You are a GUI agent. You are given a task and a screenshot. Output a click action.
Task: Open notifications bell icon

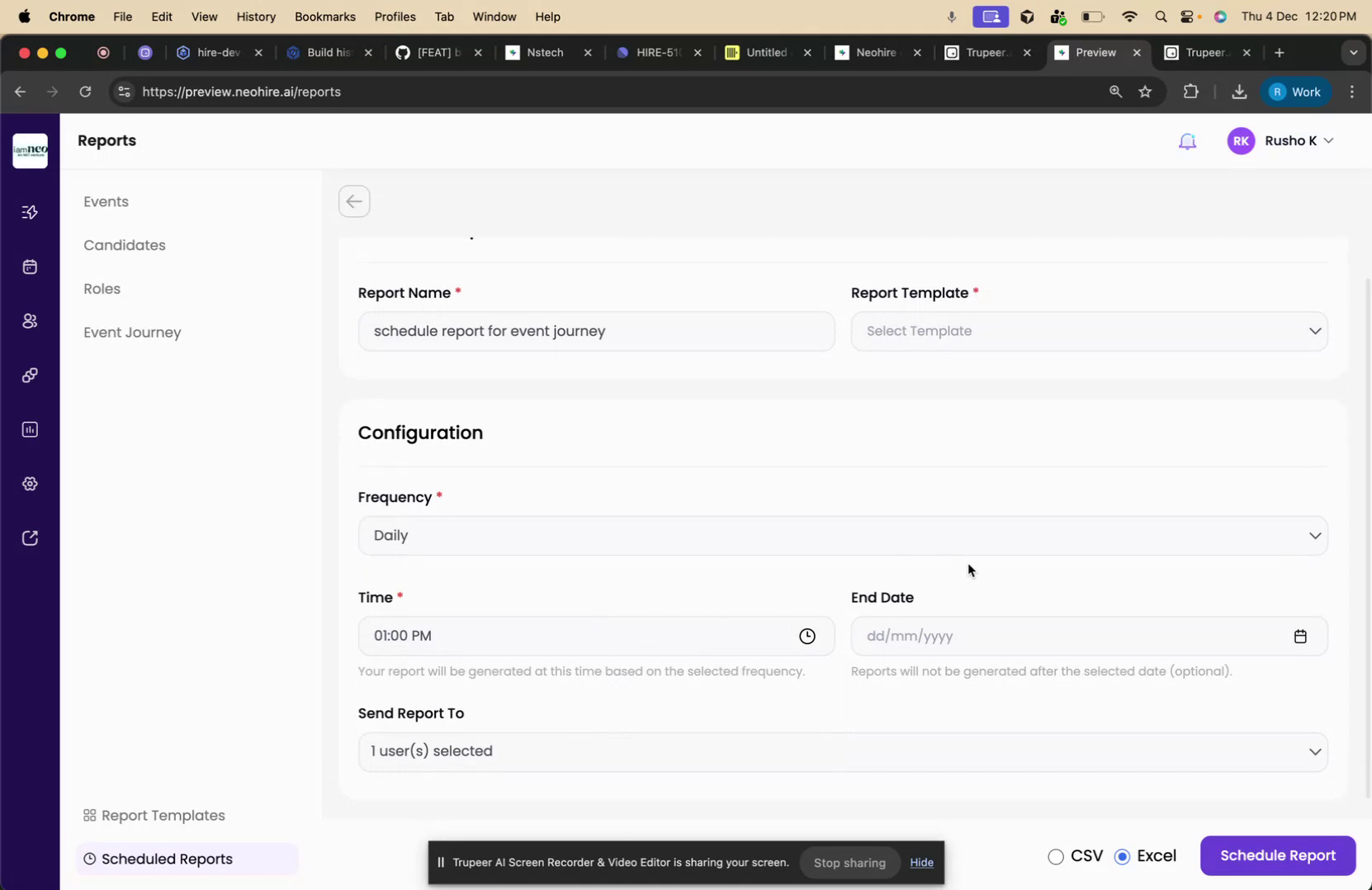click(x=1188, y=140)
